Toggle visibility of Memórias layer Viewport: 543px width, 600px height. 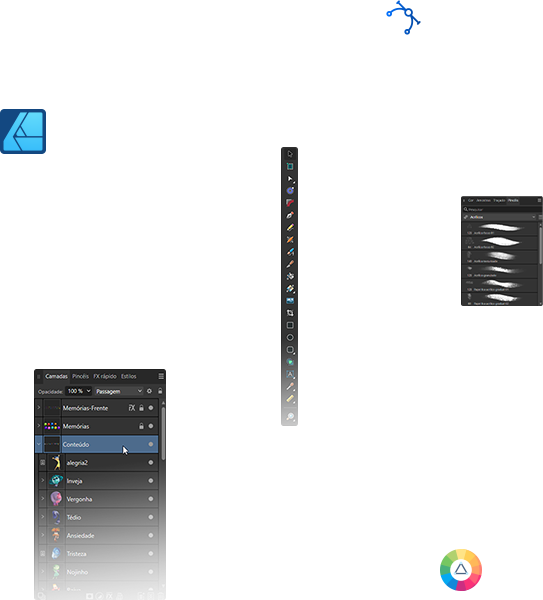pos(151,426)
